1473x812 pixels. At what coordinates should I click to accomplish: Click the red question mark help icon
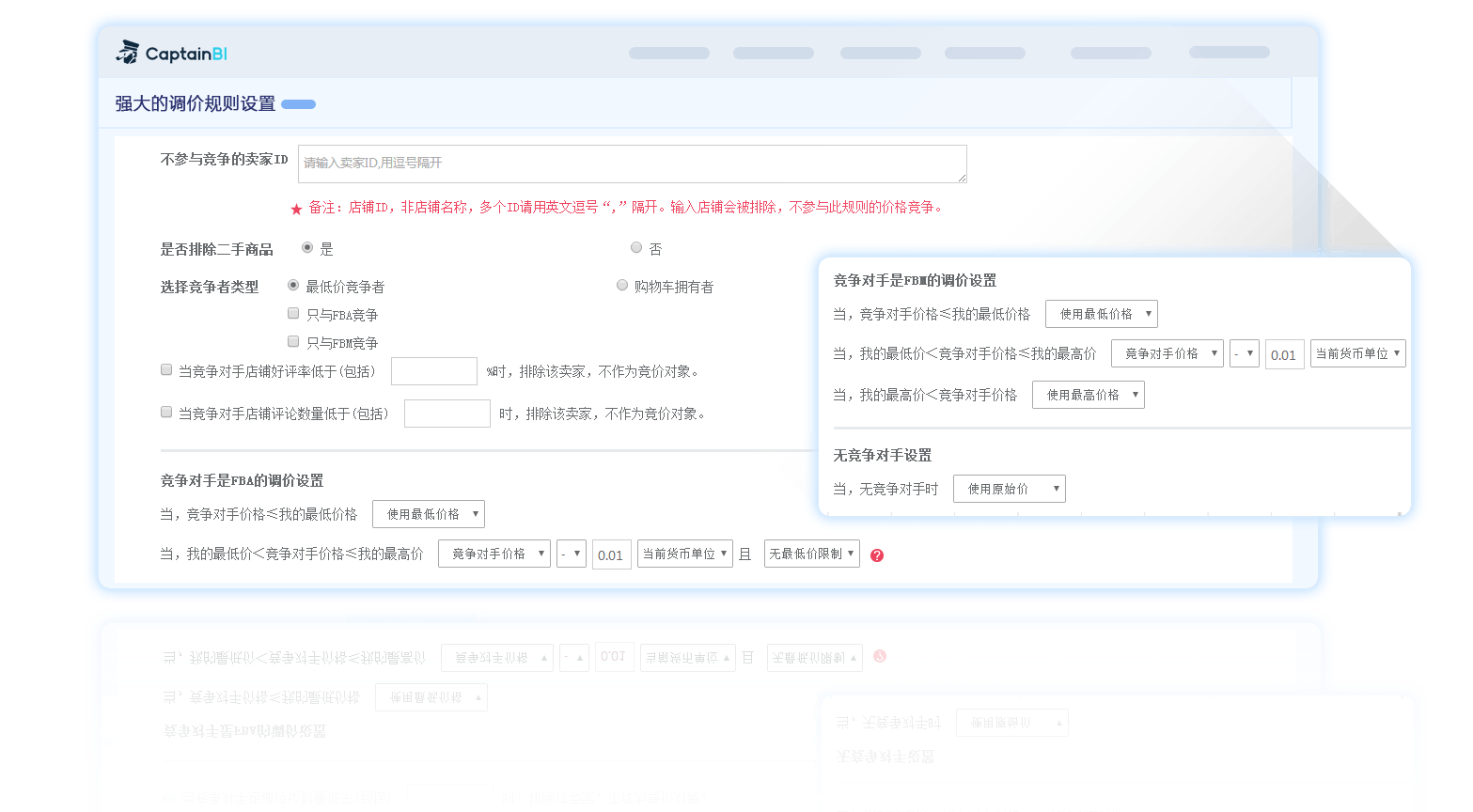(877, 555)
